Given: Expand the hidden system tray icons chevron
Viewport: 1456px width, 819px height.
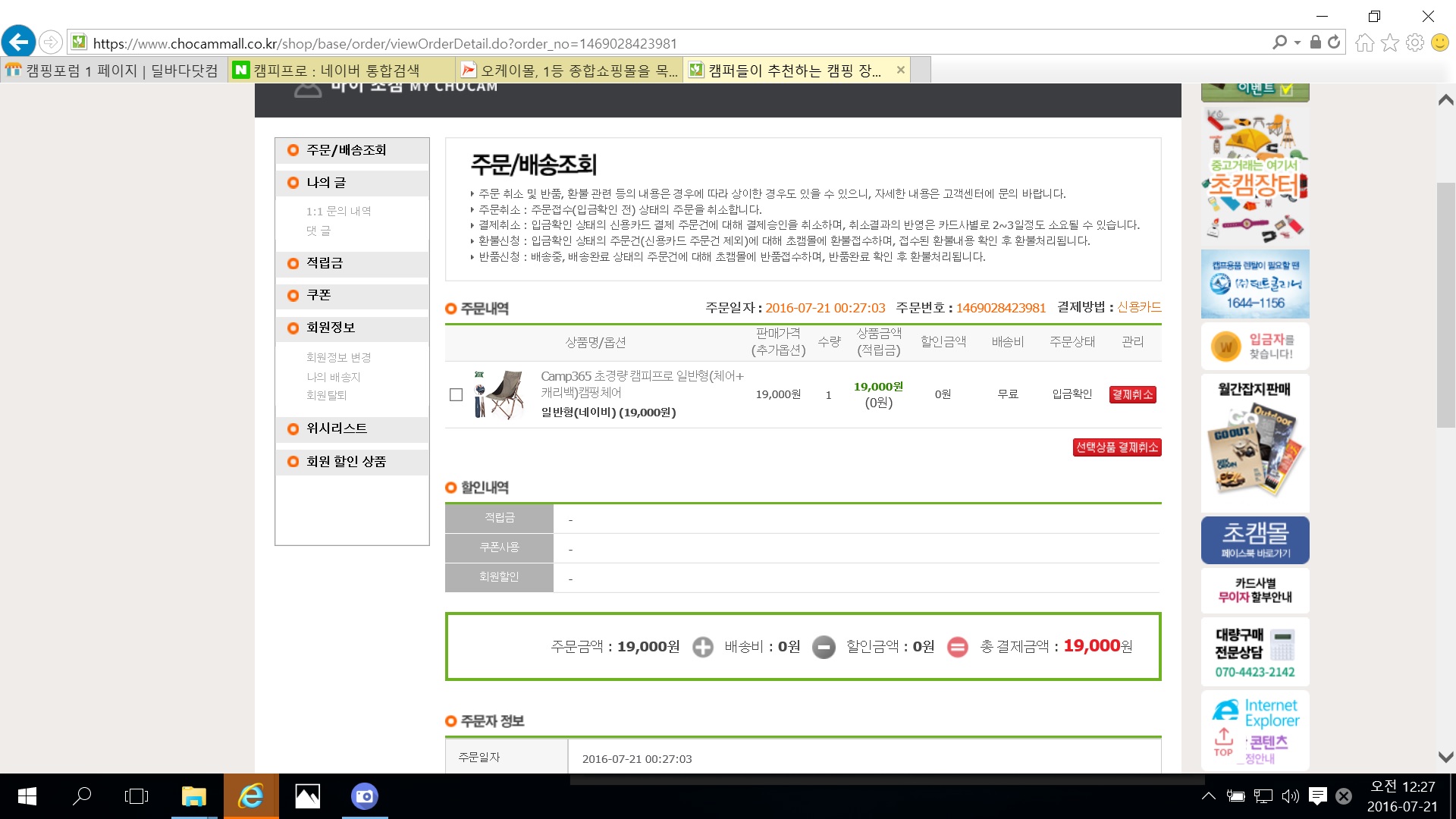Looking at the screenshot, I should (x=1209, y=796).
